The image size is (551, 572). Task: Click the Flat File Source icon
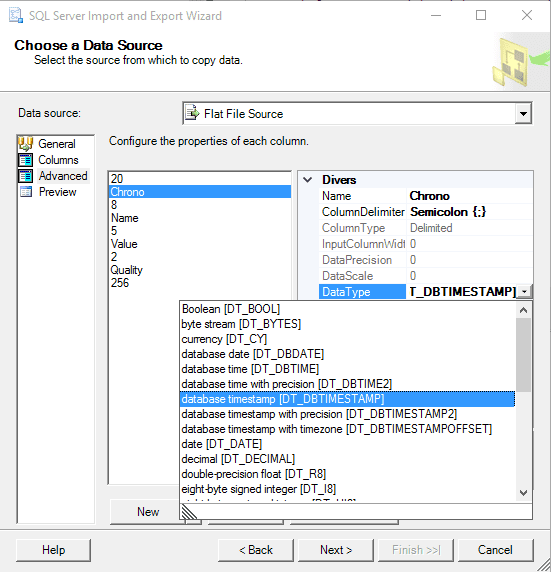point(192,113)
